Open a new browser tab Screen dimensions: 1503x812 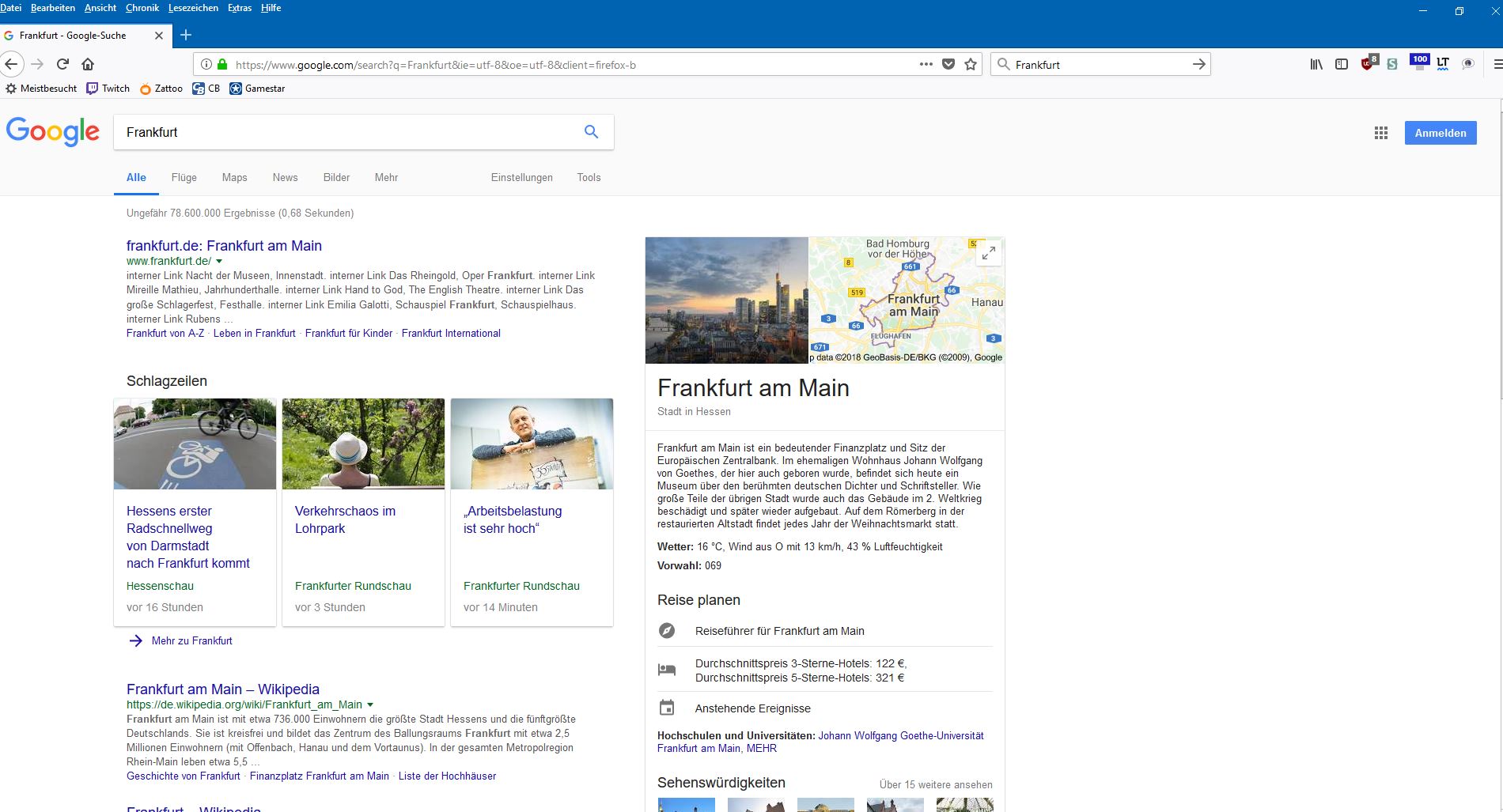coord(186,35)
